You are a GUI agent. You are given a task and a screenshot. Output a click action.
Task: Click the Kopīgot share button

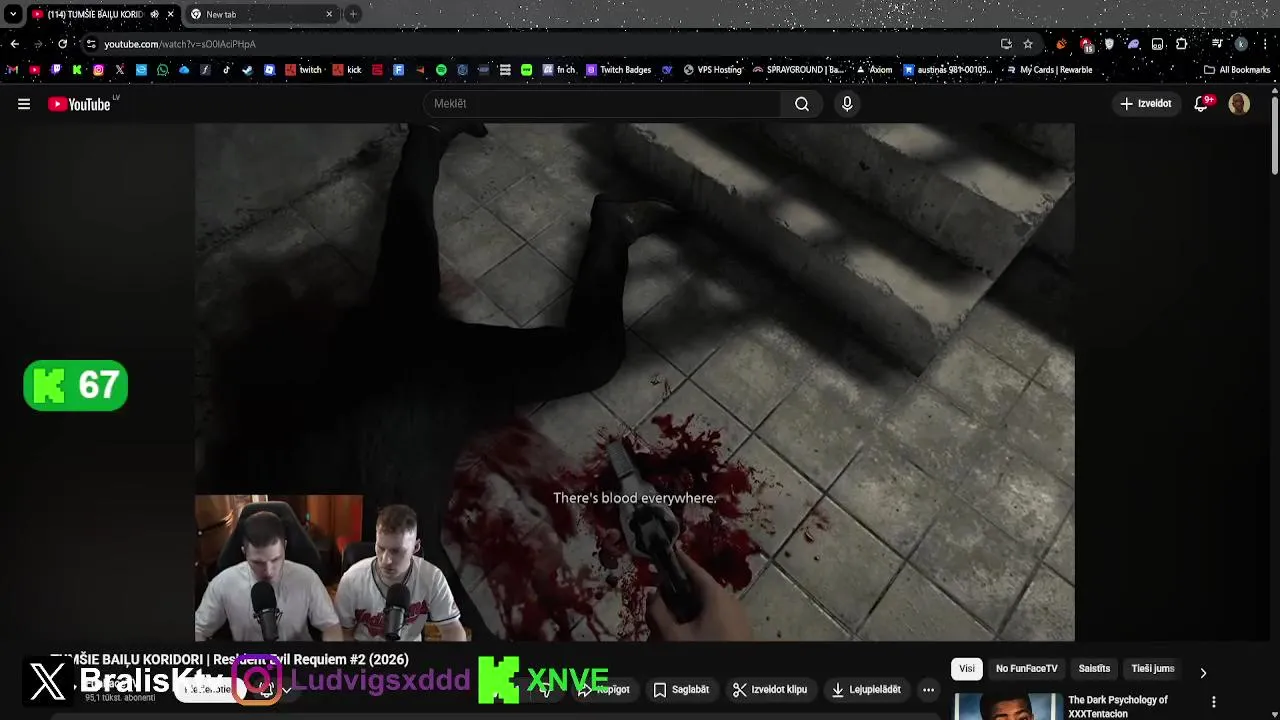[x=605, y=690]
